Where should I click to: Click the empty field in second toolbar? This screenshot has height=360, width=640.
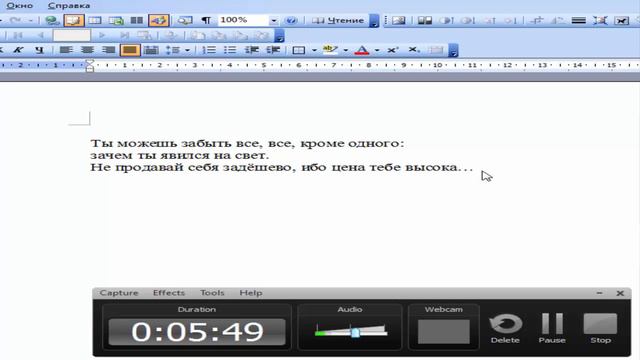pos(71,36)
